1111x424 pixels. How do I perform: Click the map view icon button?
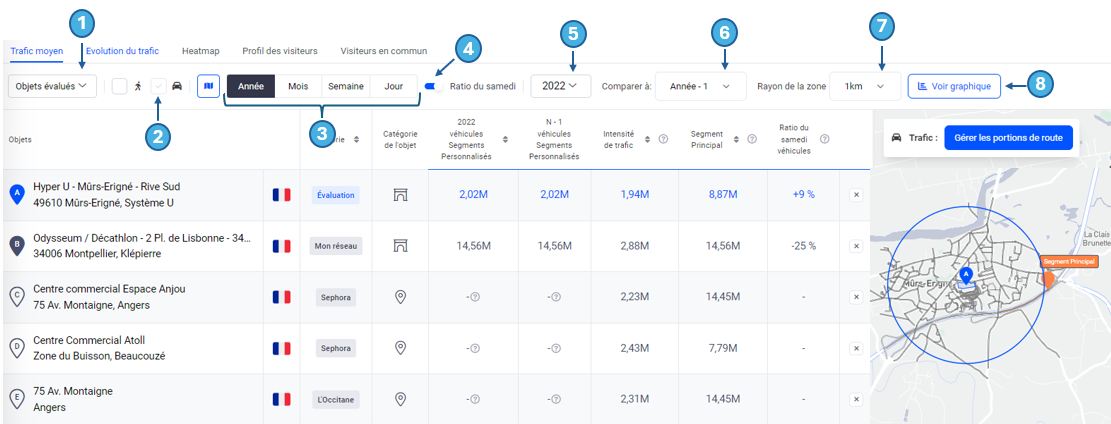(x=208, y=87)
